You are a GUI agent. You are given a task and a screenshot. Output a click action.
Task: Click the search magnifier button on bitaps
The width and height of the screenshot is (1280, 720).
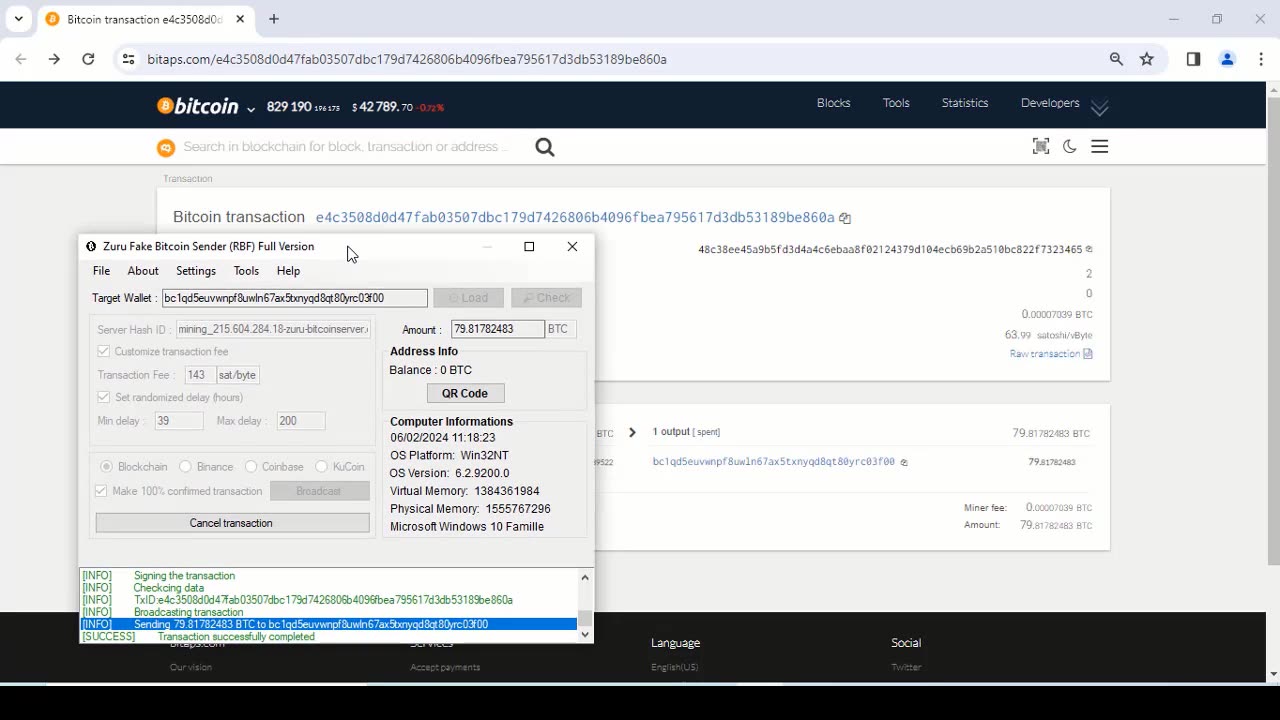545,147
